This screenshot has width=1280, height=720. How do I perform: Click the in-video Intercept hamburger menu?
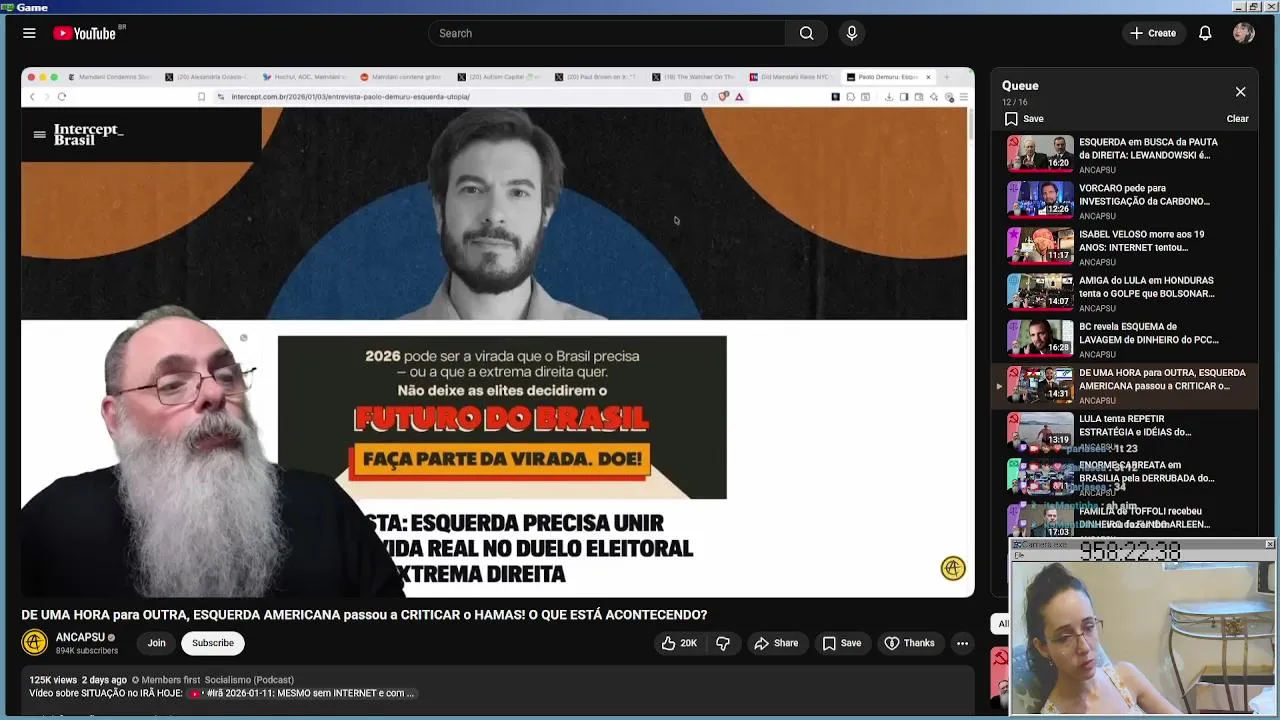pos(39,134)
